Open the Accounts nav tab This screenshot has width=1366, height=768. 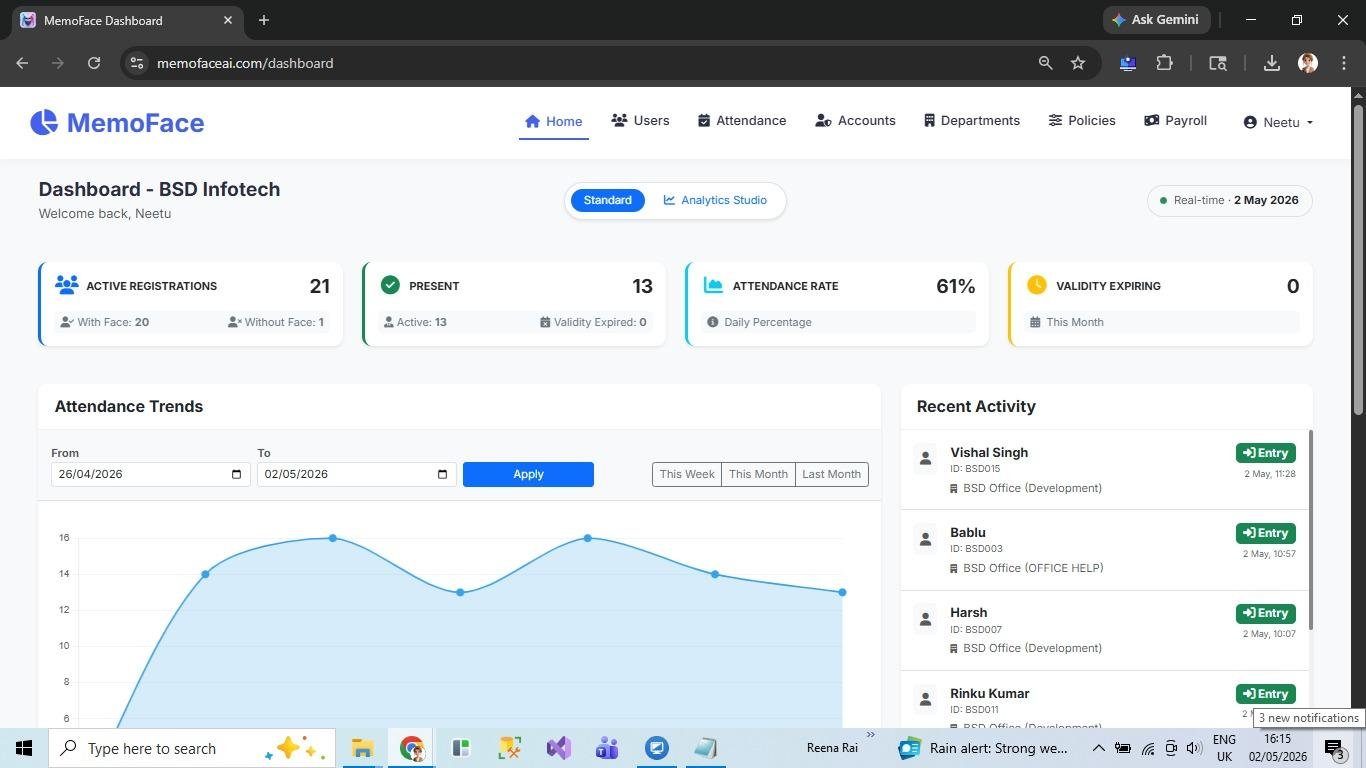(x=855, y=121)
